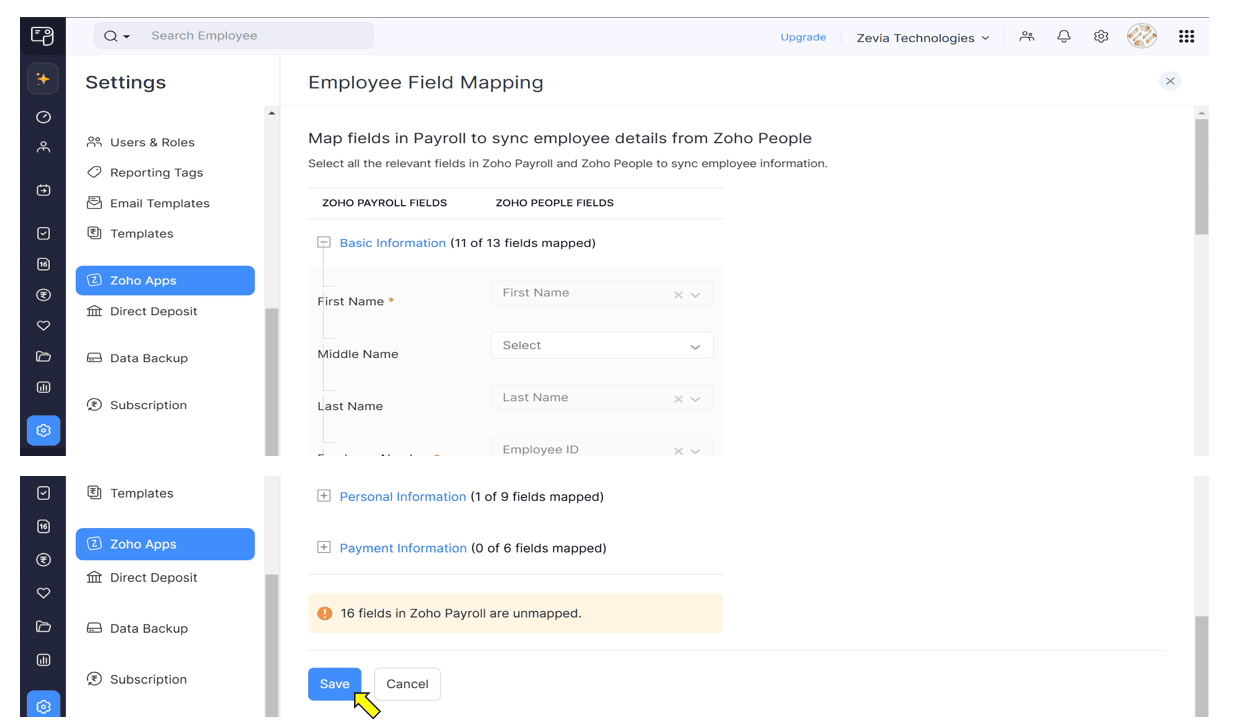Click the settings list scroll-up arrow
1235x728 pixels.
(271, 113)
